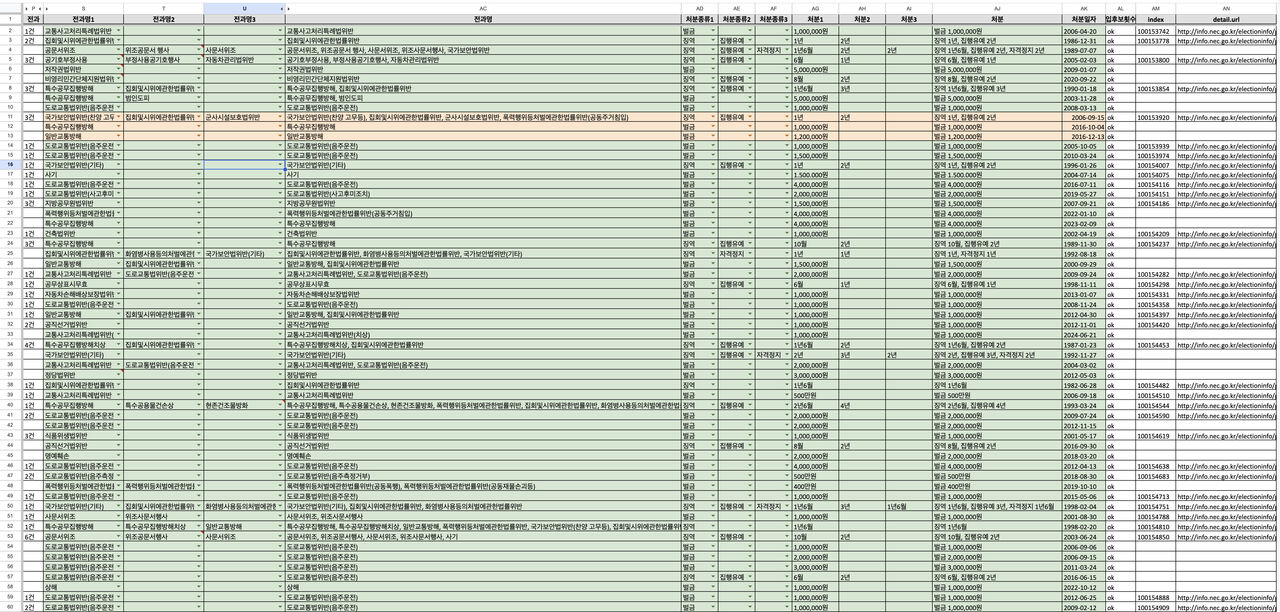
Task: Select column T header
Action: tap(164, 8)
